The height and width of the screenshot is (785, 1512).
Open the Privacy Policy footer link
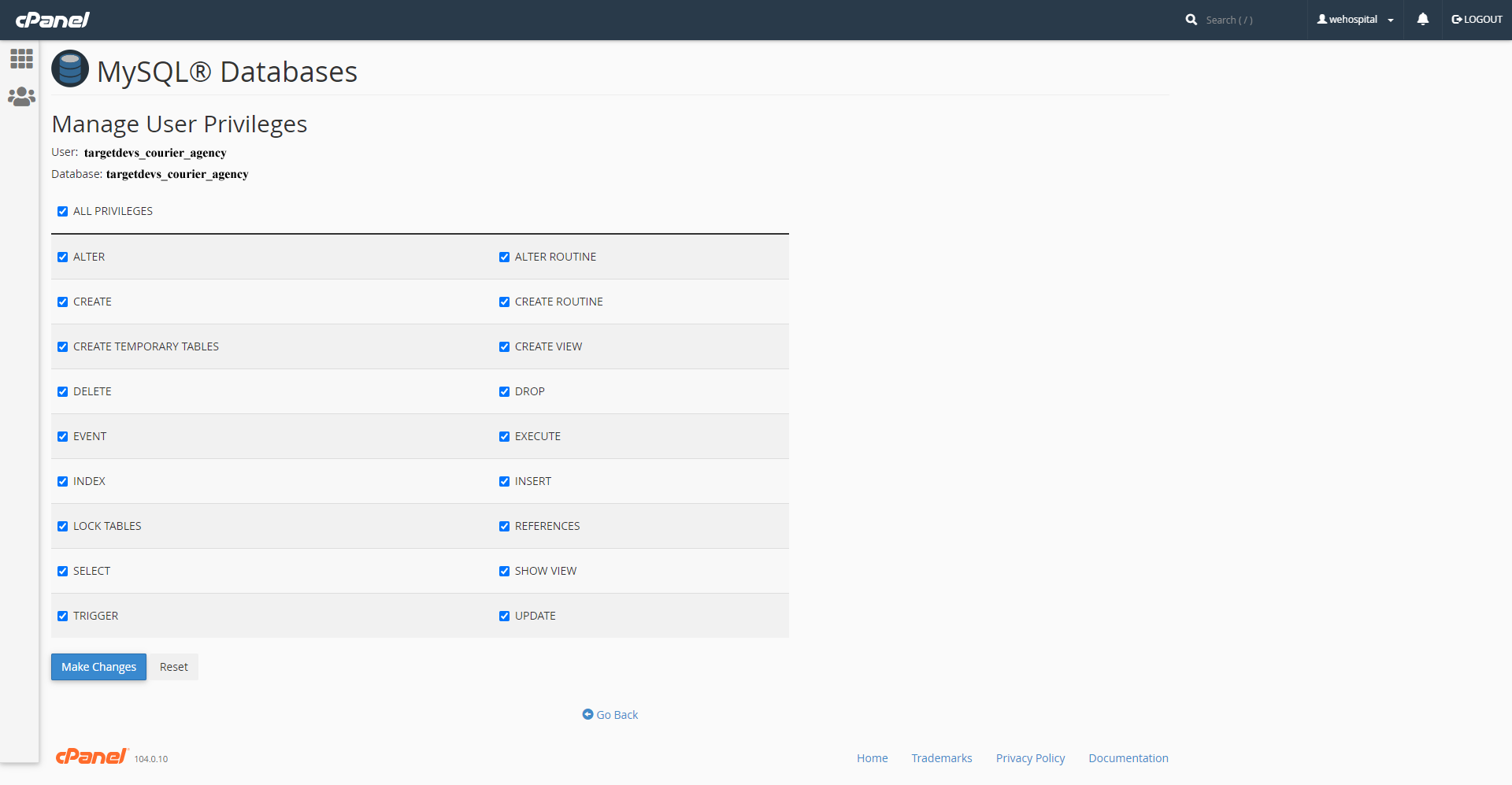(1030, 758)
